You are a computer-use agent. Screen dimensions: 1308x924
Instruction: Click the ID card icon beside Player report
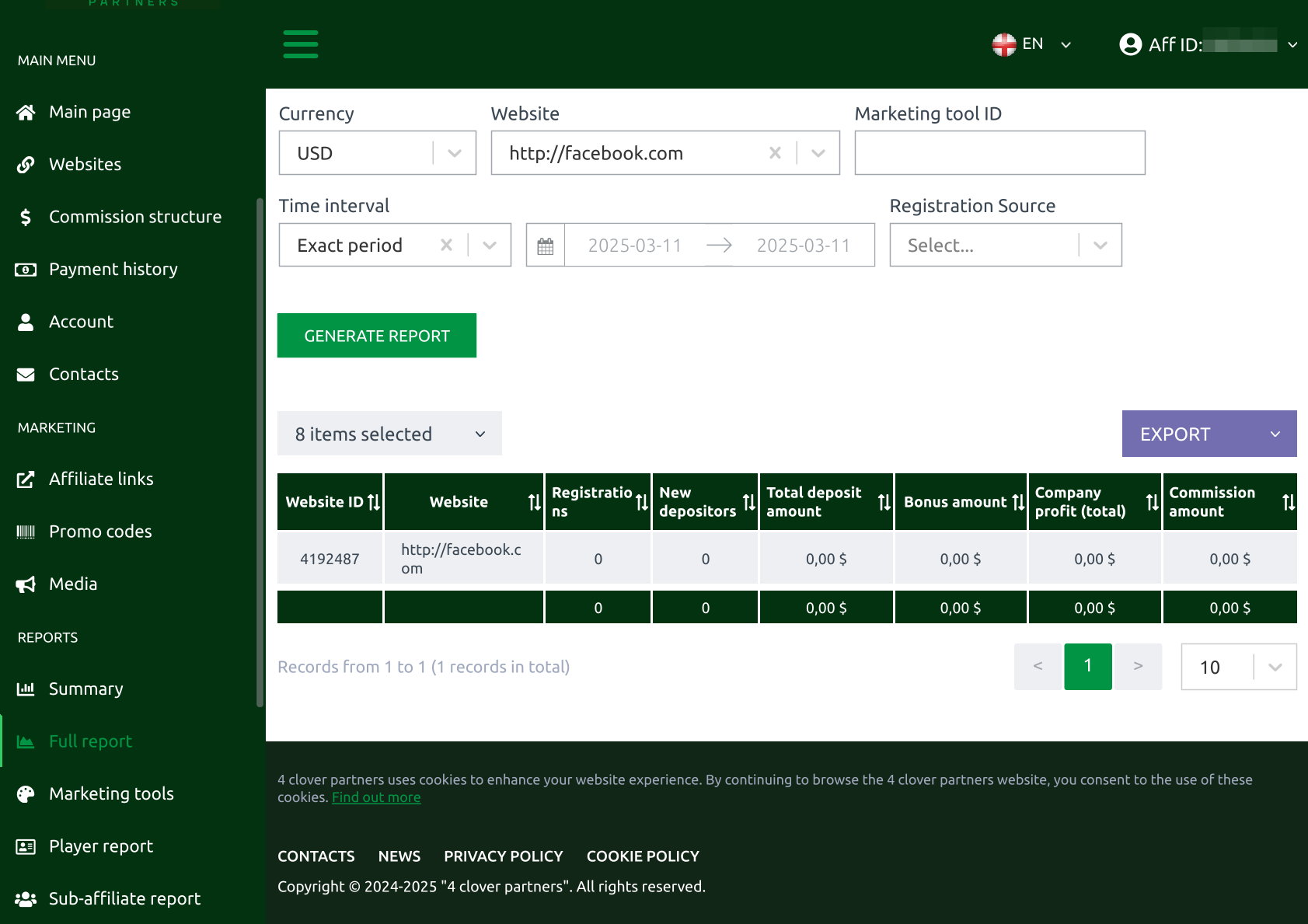(26, 846)
